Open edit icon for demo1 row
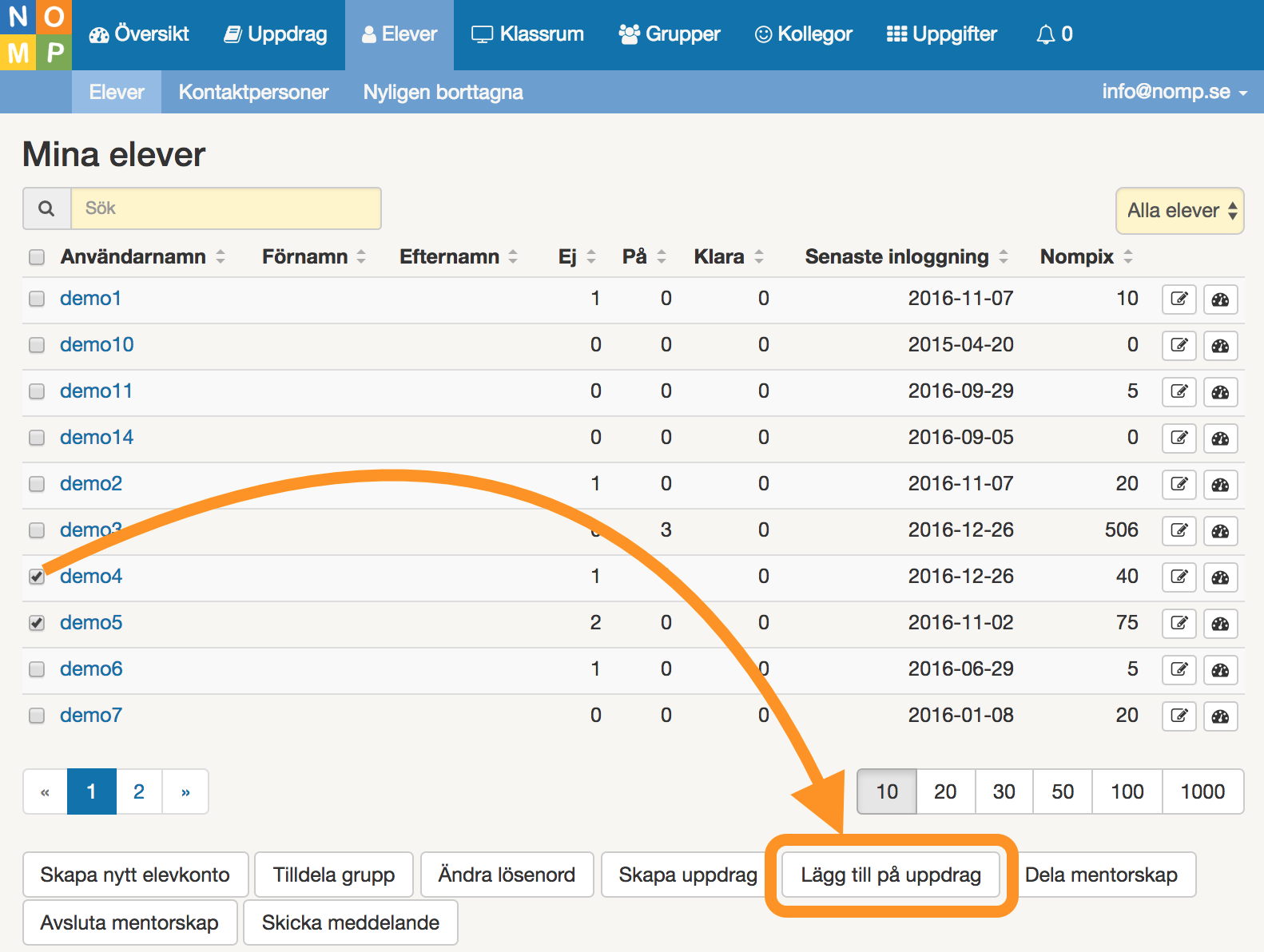Viewport: 1264px width, 952px height. pyautogui.click(x=1179, y=299)
